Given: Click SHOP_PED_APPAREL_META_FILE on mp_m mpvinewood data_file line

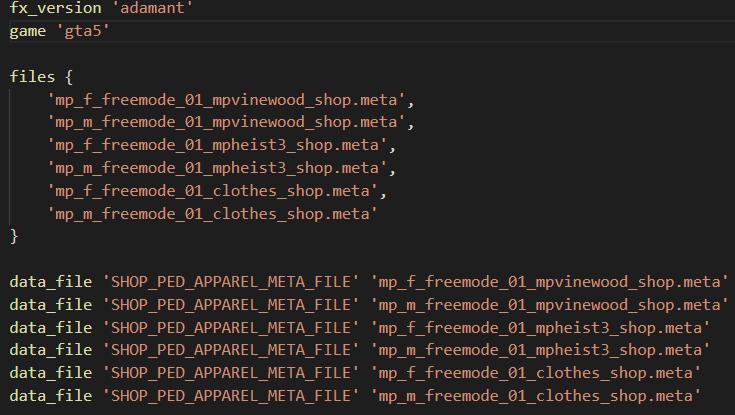Looking at the screenshot, I should (231, 305).
